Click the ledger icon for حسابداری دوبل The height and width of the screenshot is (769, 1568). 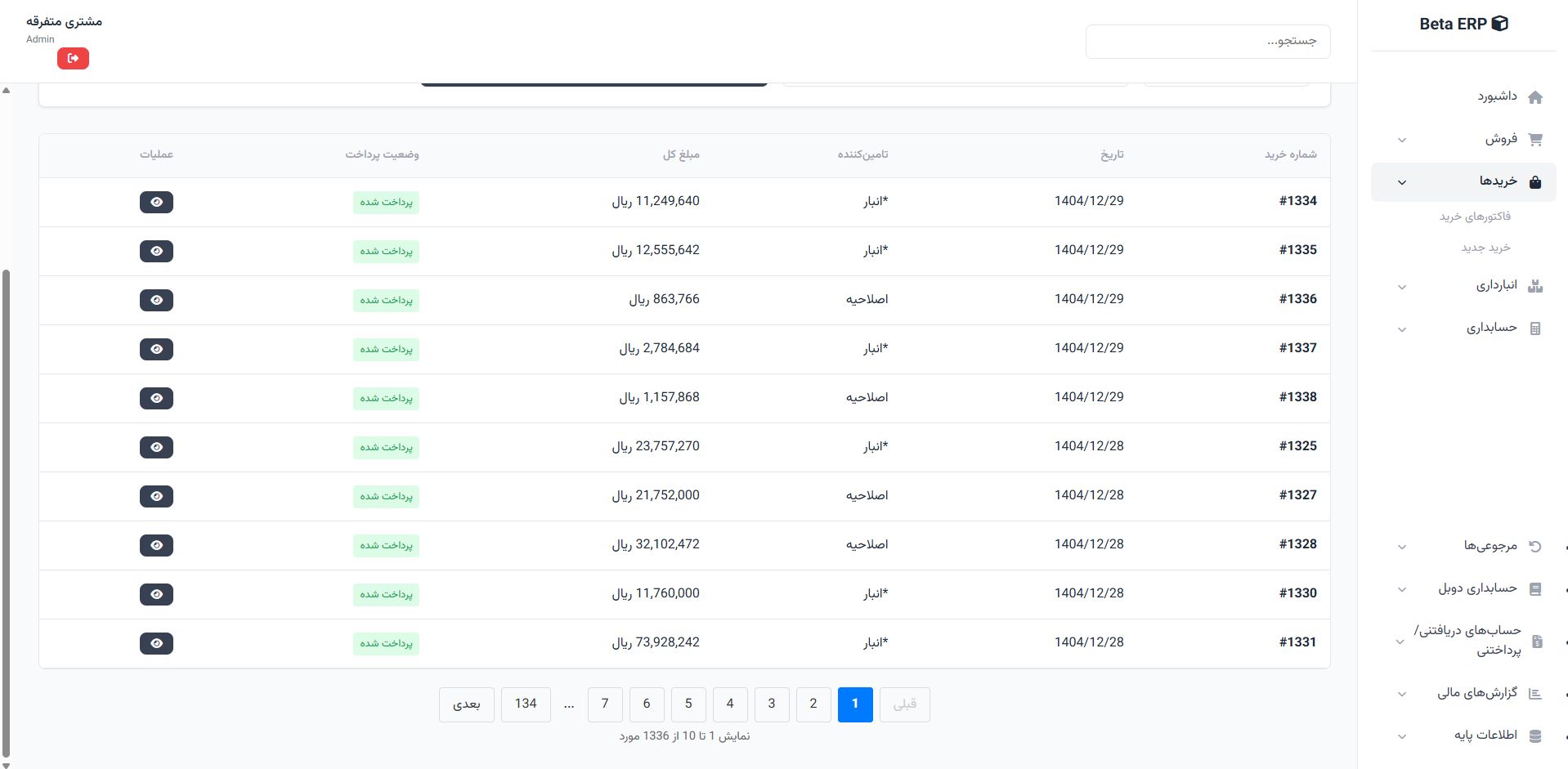pyautogui.click(x=1535, y=589)
